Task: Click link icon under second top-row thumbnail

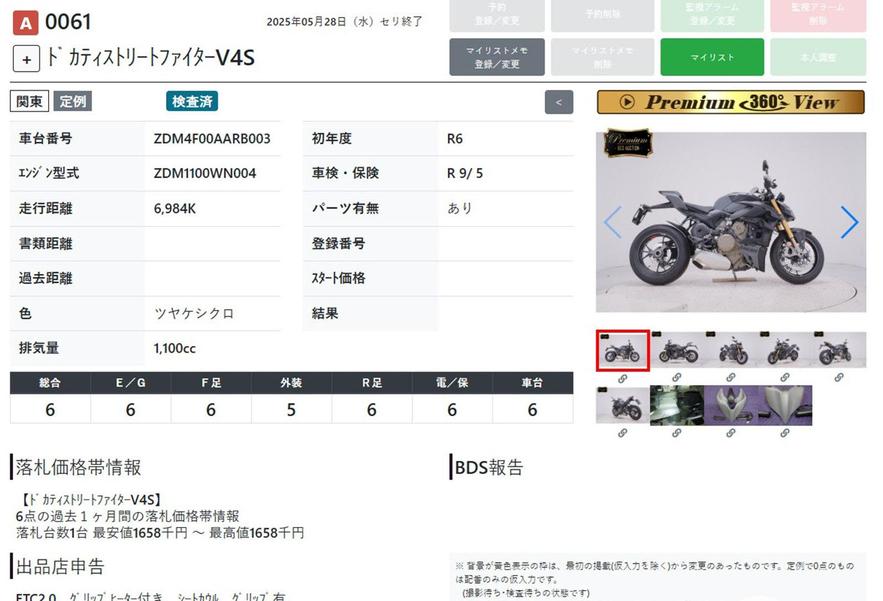Action: [676, 378]
